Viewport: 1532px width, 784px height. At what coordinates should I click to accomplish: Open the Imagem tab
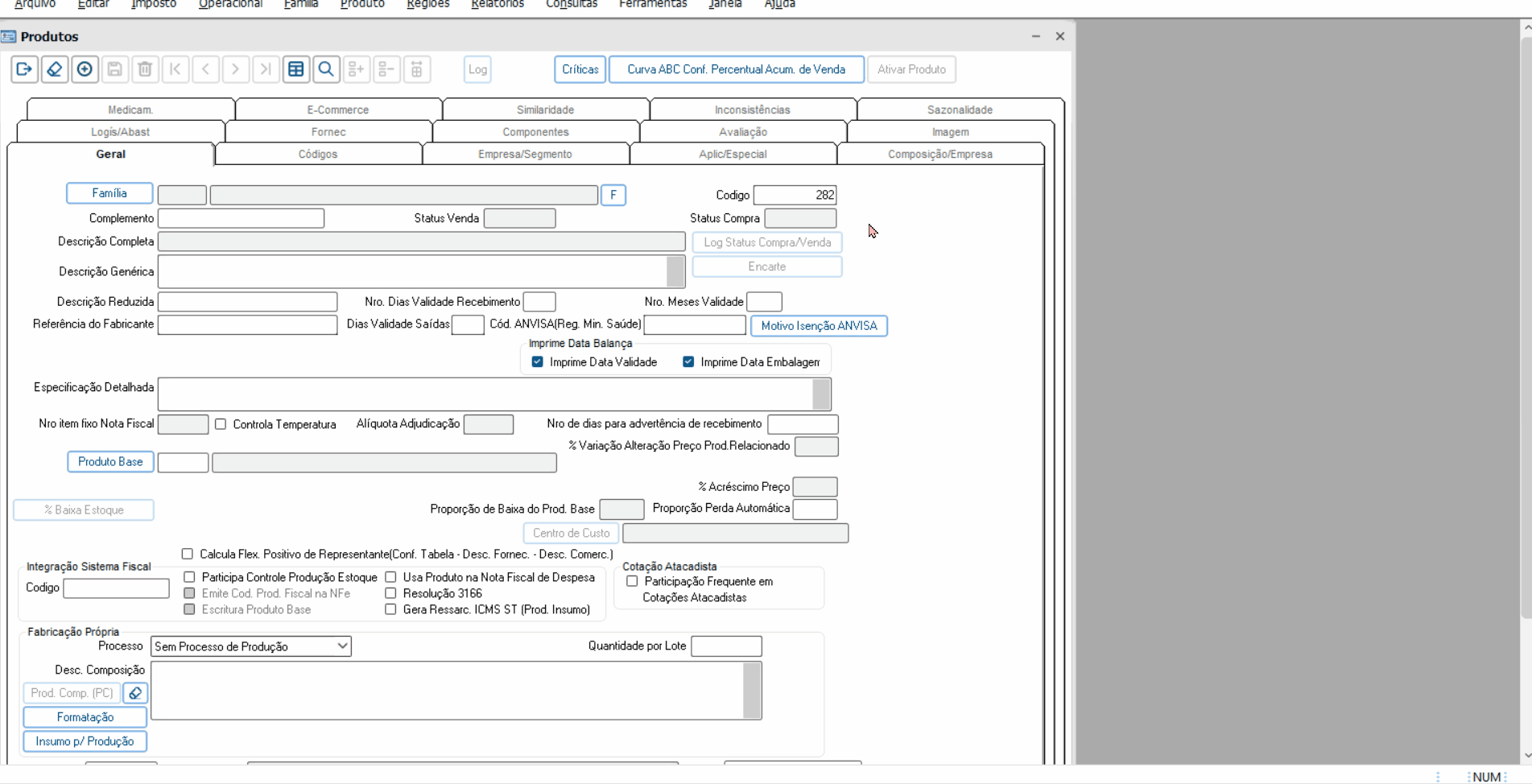(x=951, y=132)
